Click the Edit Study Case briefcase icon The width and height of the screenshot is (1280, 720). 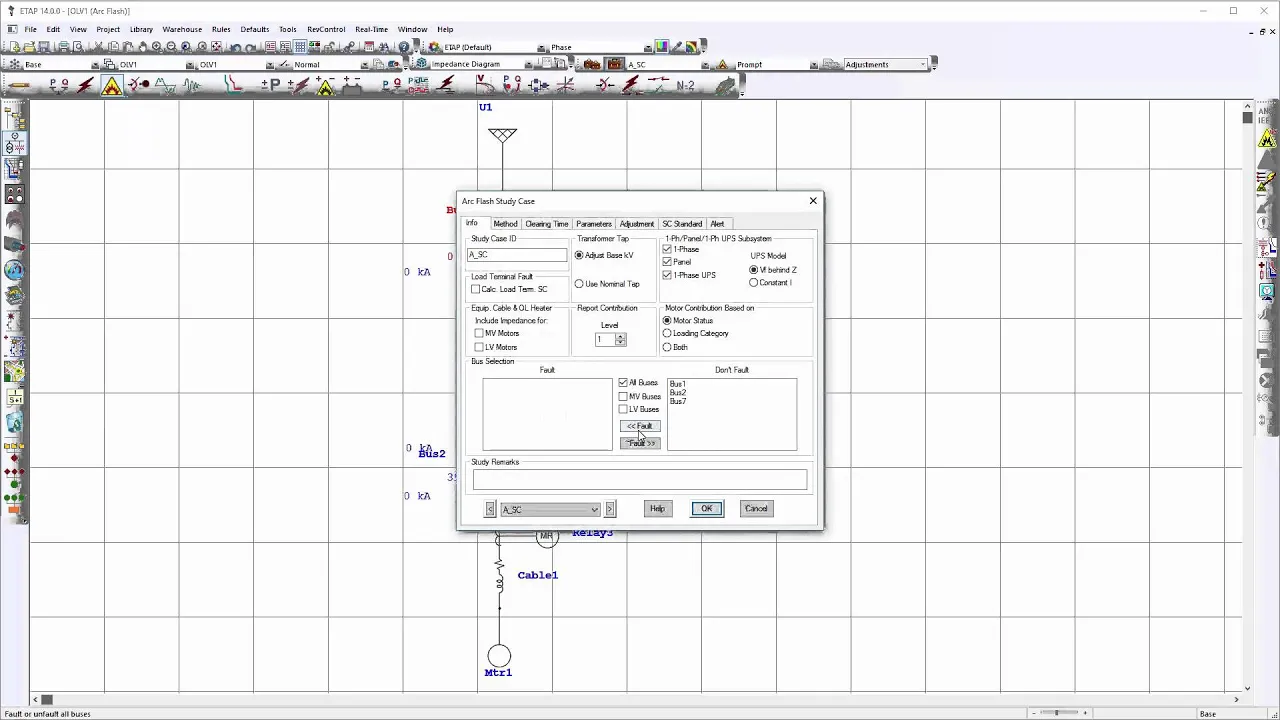[x=615, y=64]
